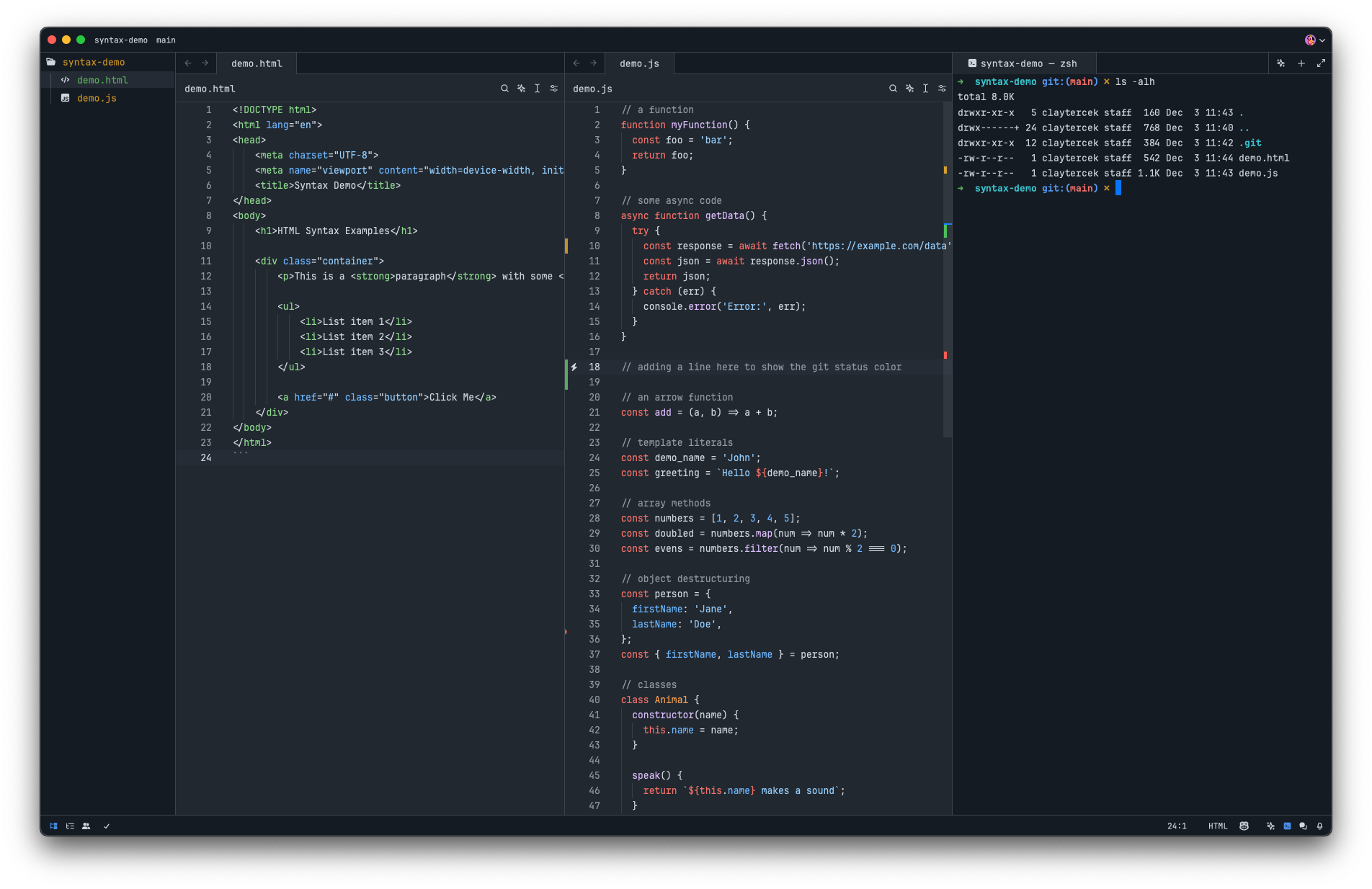Image resolution: width=1372 pixels, height=889 pixels.
Task: Select the syntax-demo — zsh terminal tab
Action: point(1024,63)
